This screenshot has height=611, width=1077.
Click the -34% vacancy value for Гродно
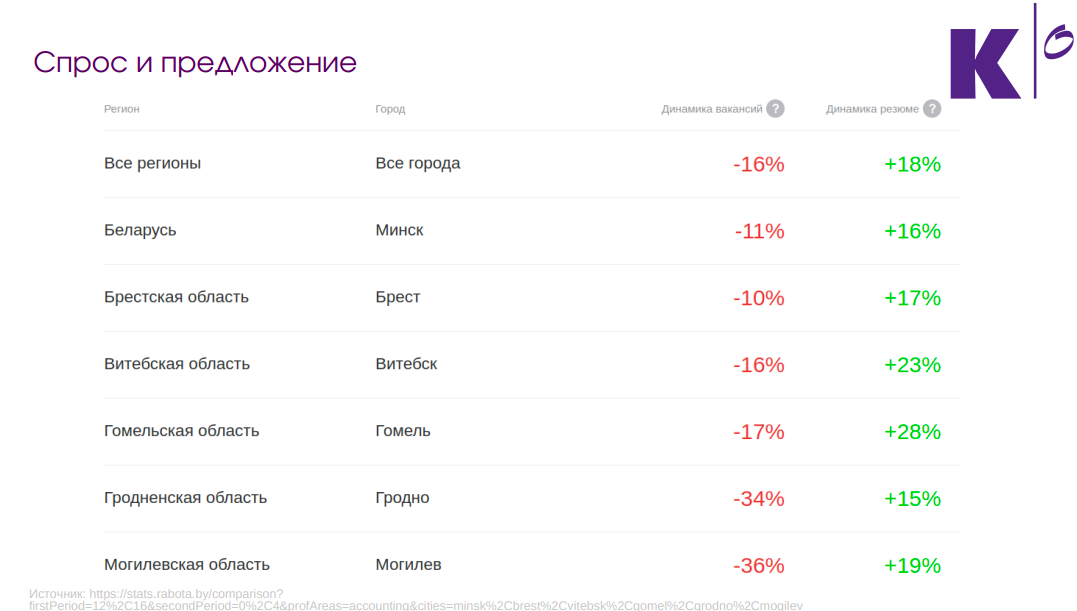pos(758,498)
